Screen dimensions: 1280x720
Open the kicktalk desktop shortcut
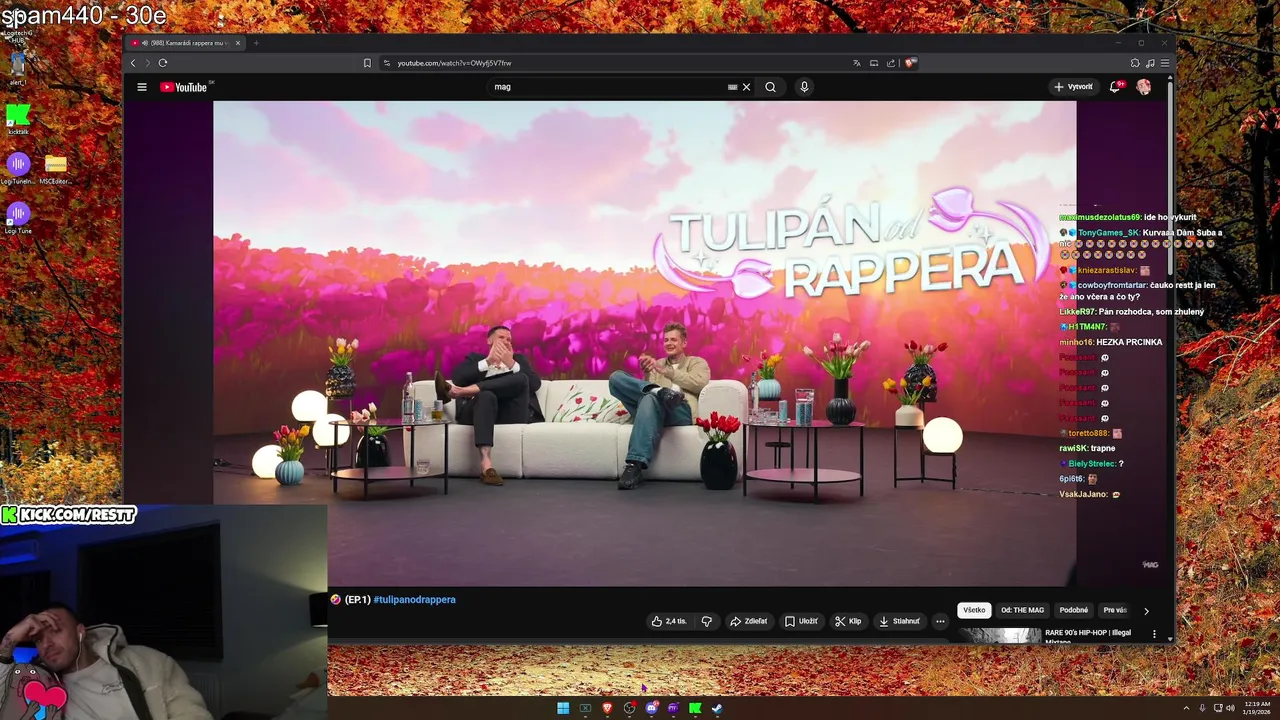click(x=18, y=119)
